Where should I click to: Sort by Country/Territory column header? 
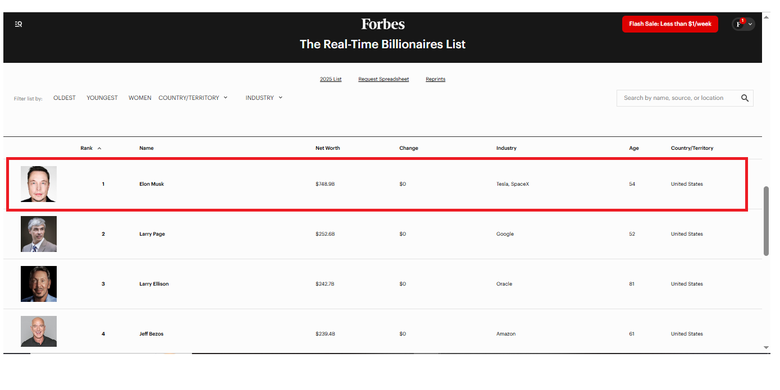point(691,148)
